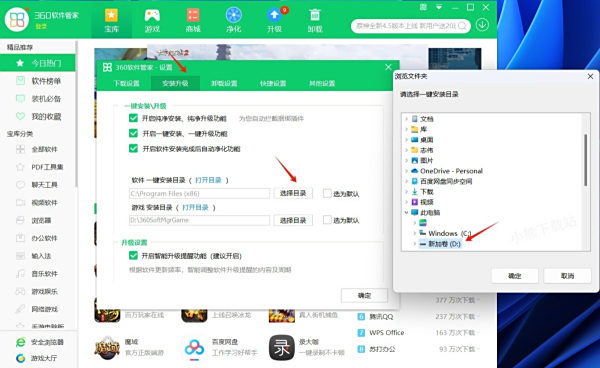Check 选为默认 for software install directory
Image resolution: width=600 pixels, height=368 pixels.
[327, 194]
